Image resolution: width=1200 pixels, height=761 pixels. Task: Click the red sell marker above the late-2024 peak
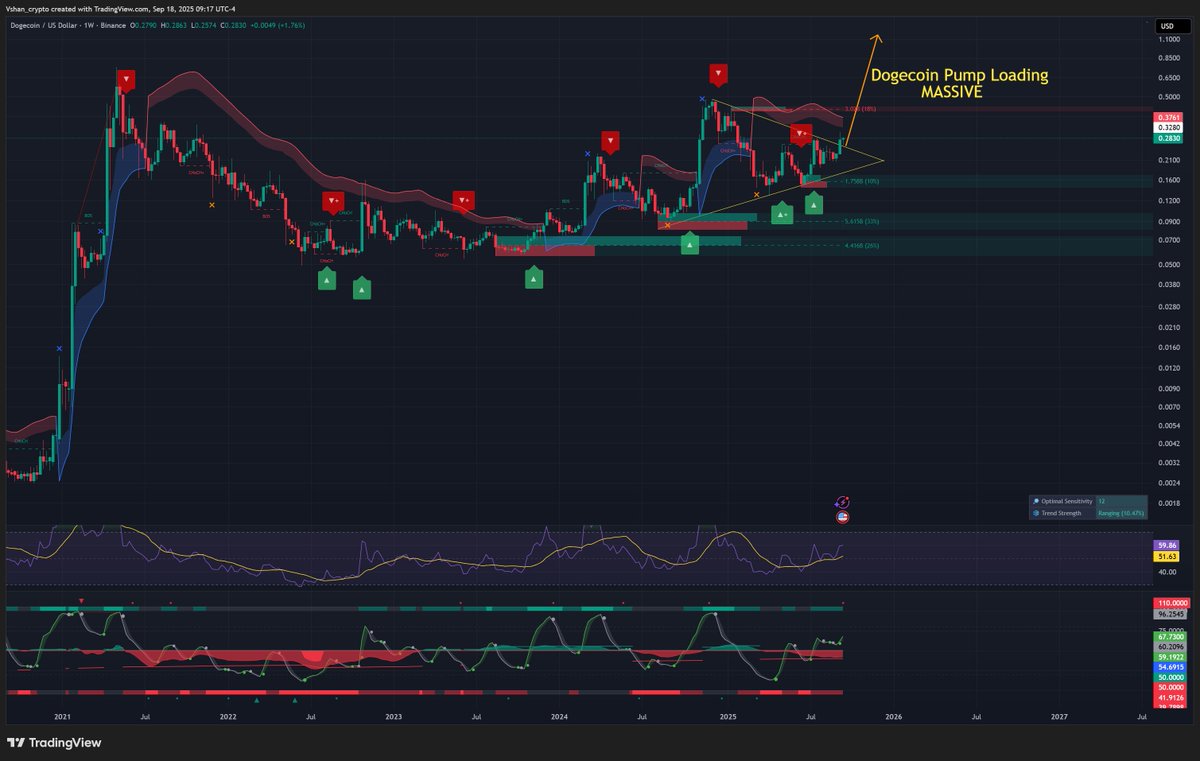[719, 73]
